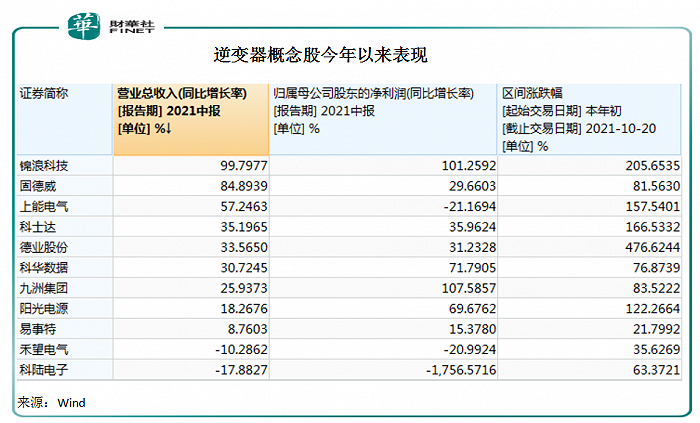Click price change value 122.2664

click(x=653, y=309)
